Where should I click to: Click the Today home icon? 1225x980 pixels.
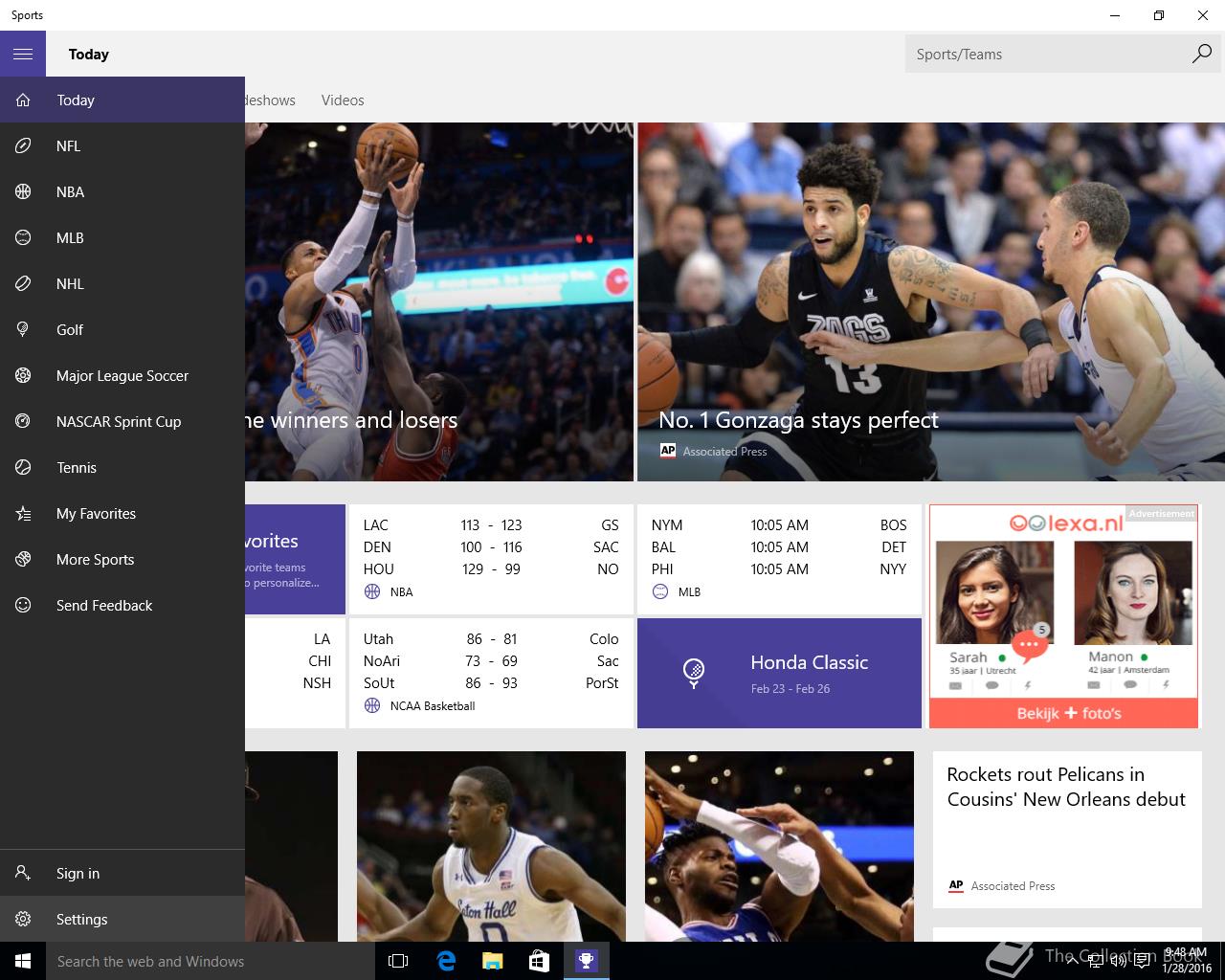pyautogui.click(x=23, y=100)
